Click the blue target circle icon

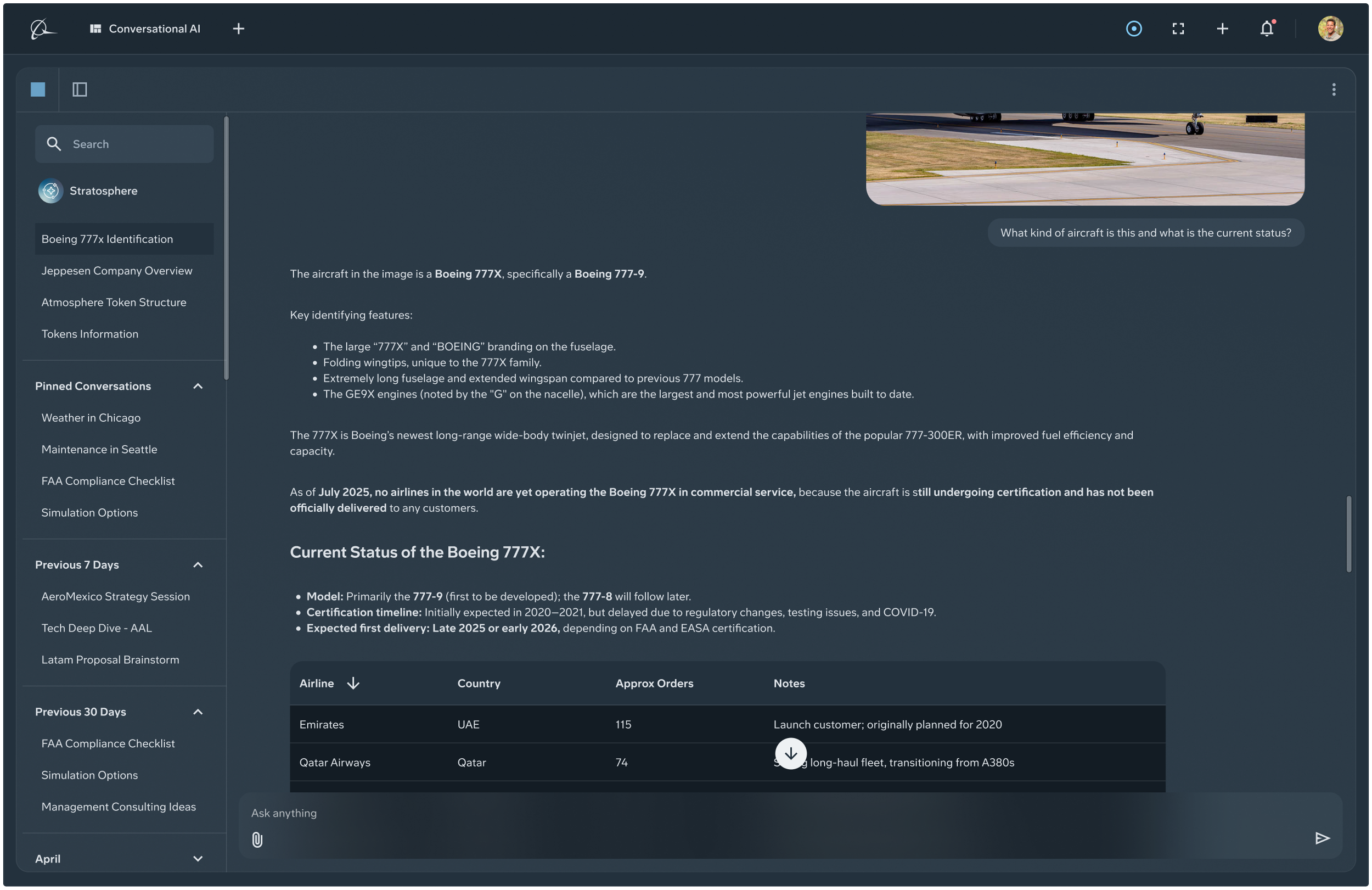[1133, 29]
